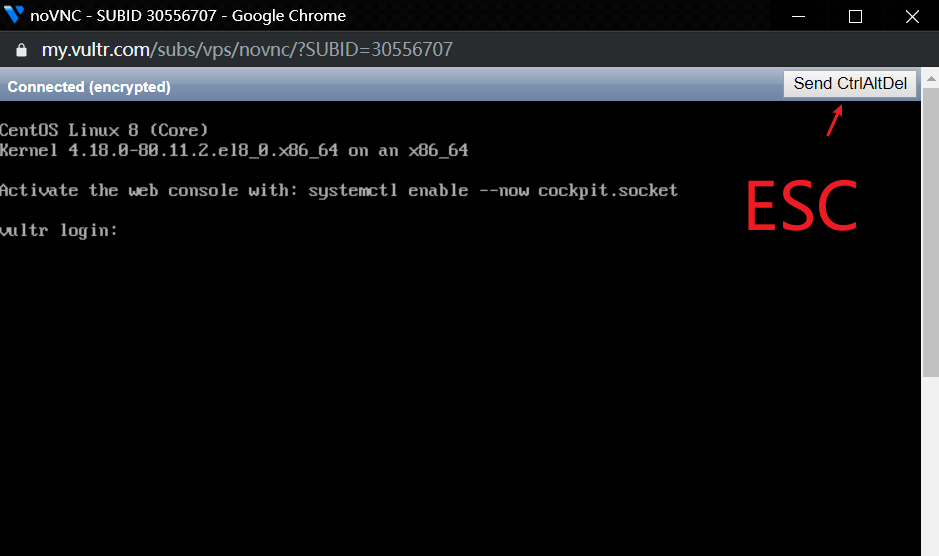The image size is (939, 556).
Task: Maximize the noVNC Chrome window
Action: pos(855,16)
